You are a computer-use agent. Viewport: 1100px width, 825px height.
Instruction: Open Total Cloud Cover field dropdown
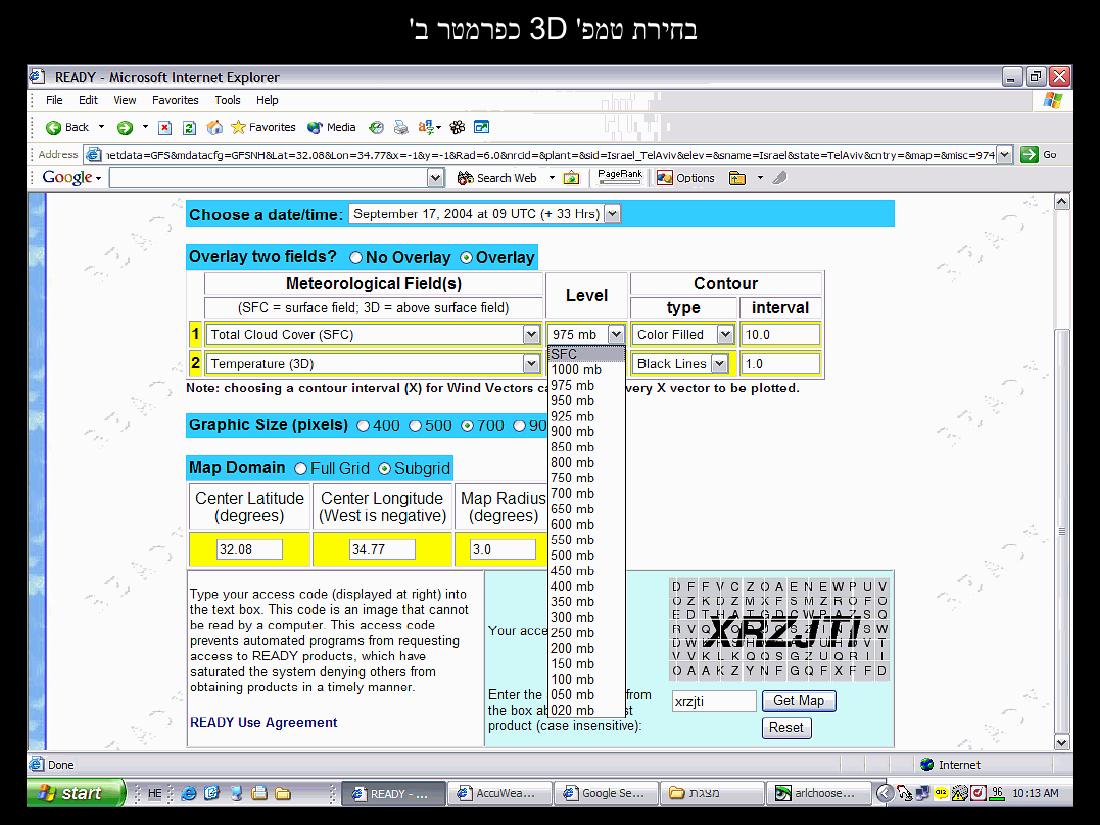coord(531,335)
